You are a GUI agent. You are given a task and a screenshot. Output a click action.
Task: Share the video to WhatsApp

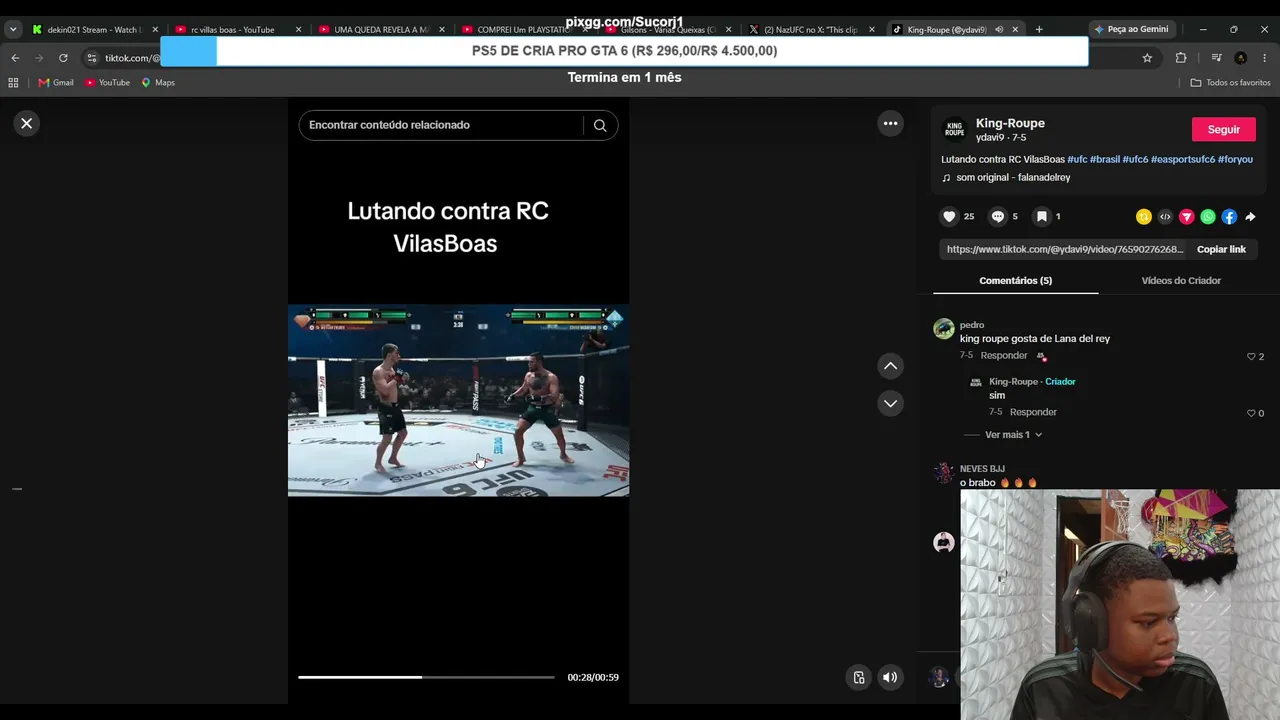click(1208, 216)
